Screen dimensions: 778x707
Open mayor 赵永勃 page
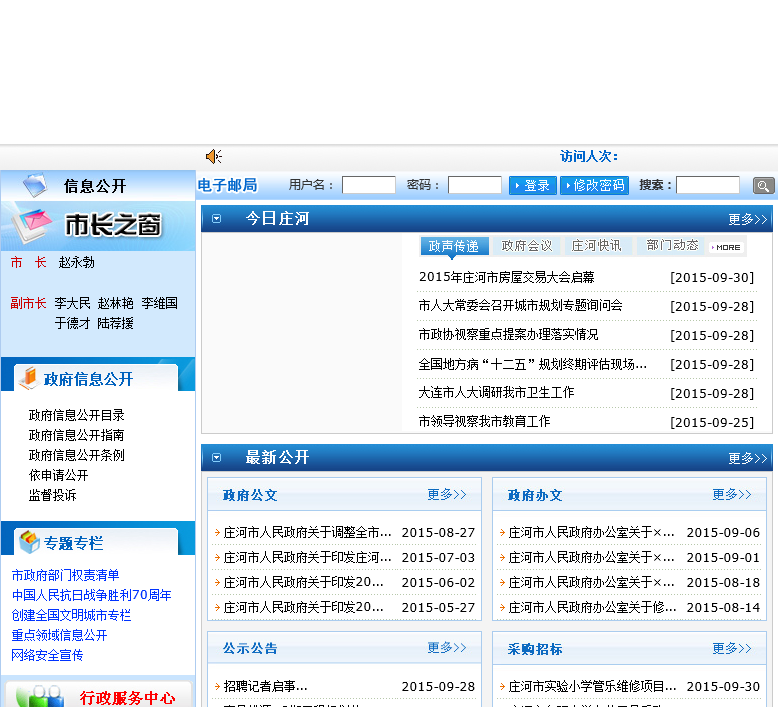(x=76, y=262)
